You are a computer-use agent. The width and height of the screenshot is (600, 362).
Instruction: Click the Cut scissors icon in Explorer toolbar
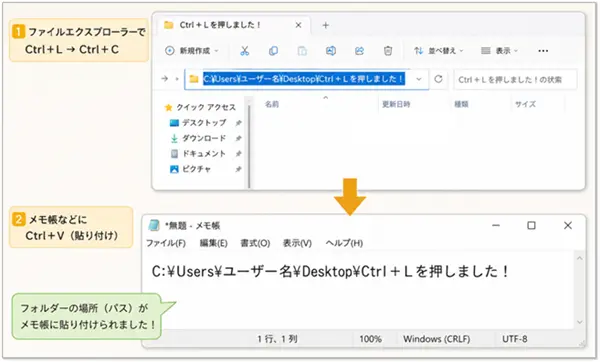[x=245, y=51]
